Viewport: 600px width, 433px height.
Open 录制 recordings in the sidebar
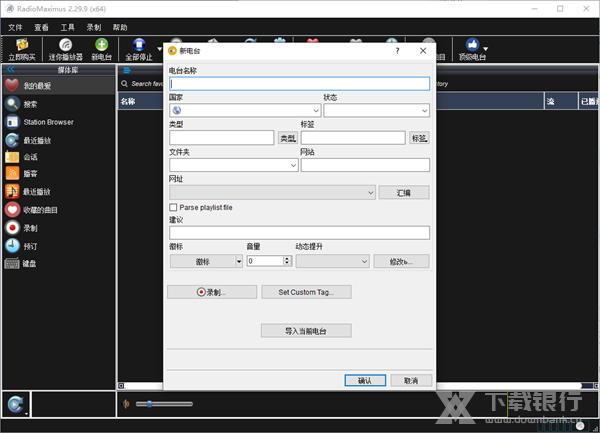point(59,228)
